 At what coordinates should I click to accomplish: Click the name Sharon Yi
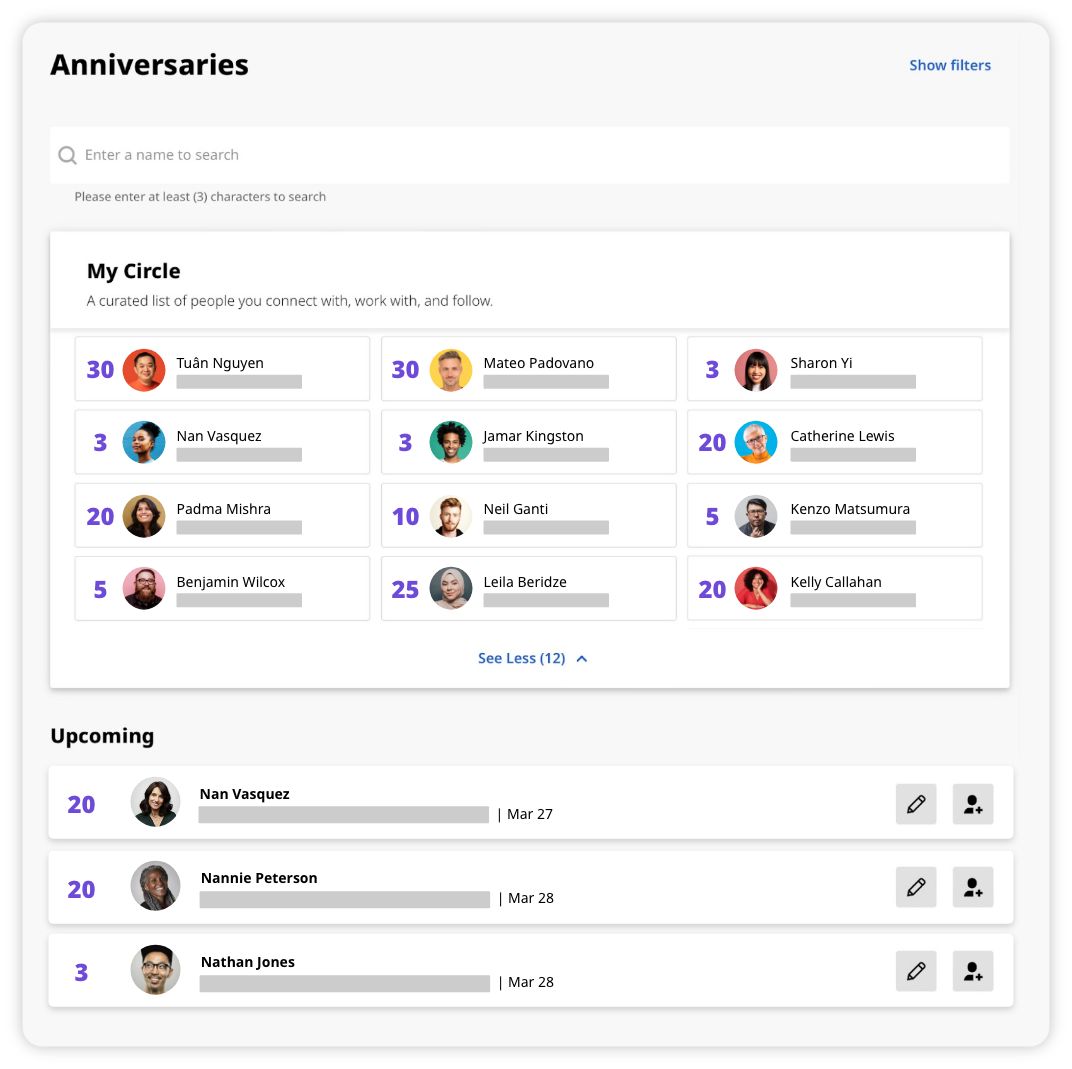(x=821, y=363)
